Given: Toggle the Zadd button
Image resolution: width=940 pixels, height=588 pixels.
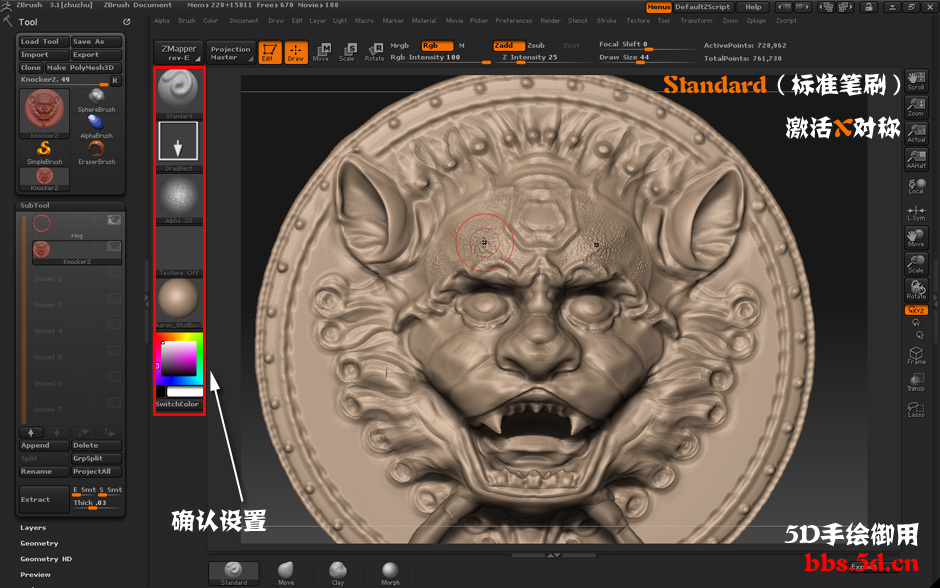Looking at the screenshot, I should [x=509, y=46].
